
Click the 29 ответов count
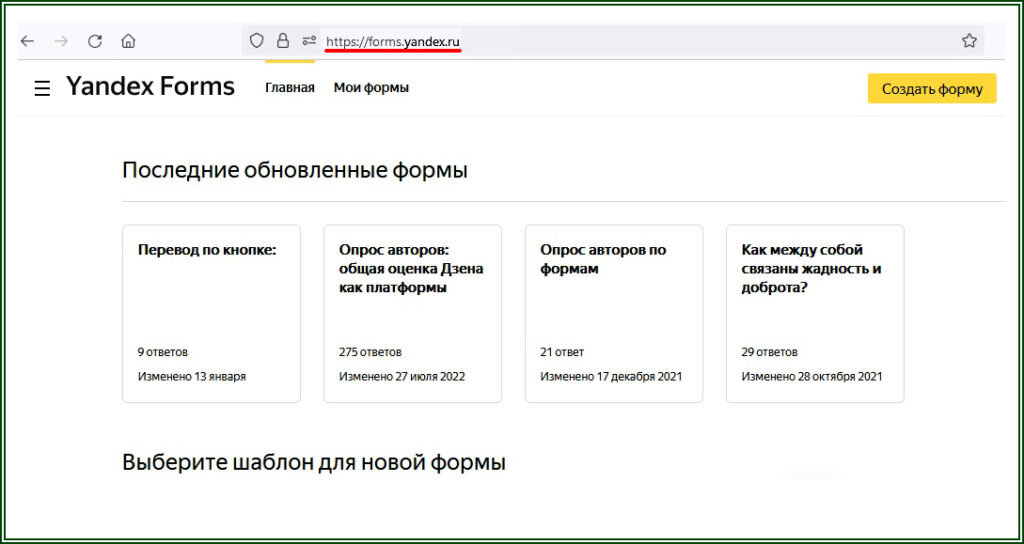coord(769,353)
